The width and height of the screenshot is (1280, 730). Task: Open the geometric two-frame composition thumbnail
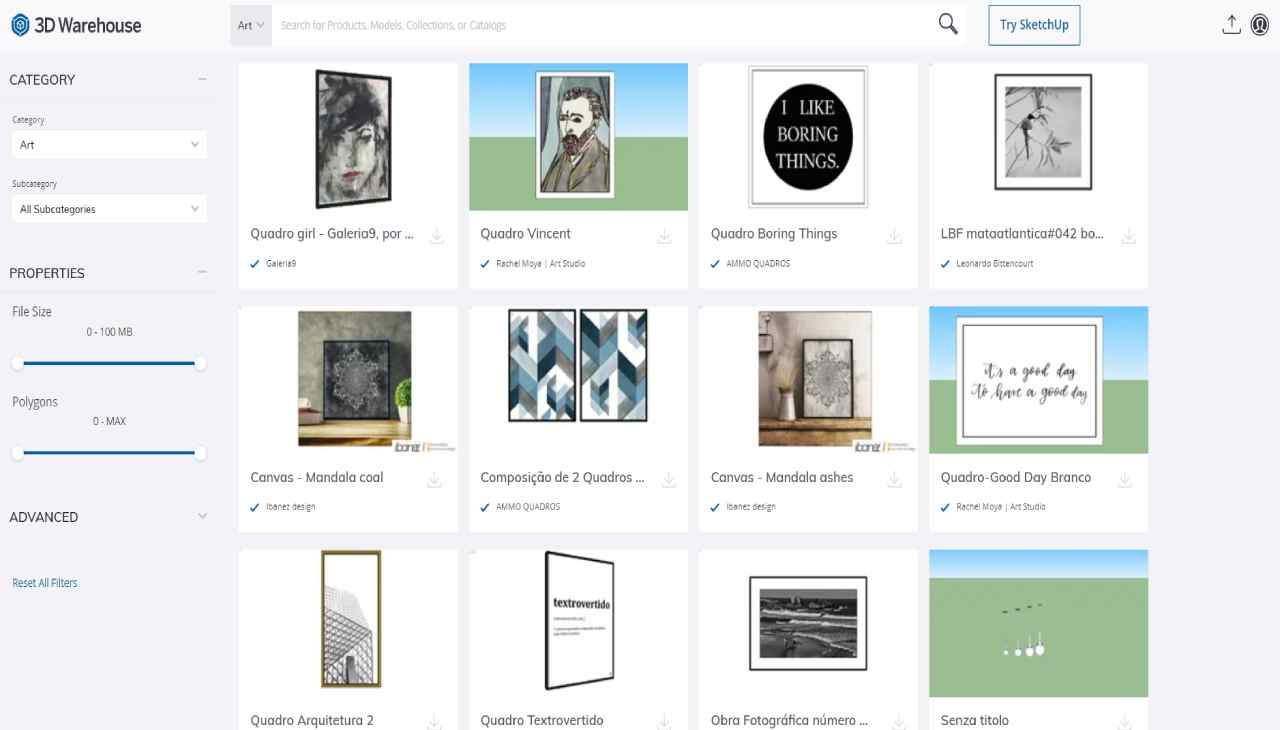(x=578, y=380)
